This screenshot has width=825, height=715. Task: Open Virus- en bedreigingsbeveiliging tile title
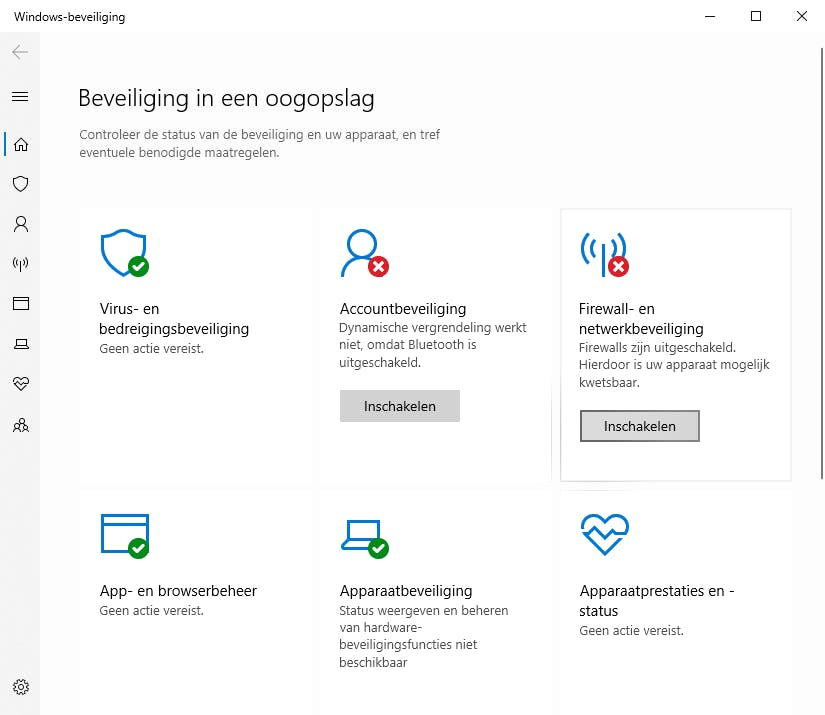[174, 319]
